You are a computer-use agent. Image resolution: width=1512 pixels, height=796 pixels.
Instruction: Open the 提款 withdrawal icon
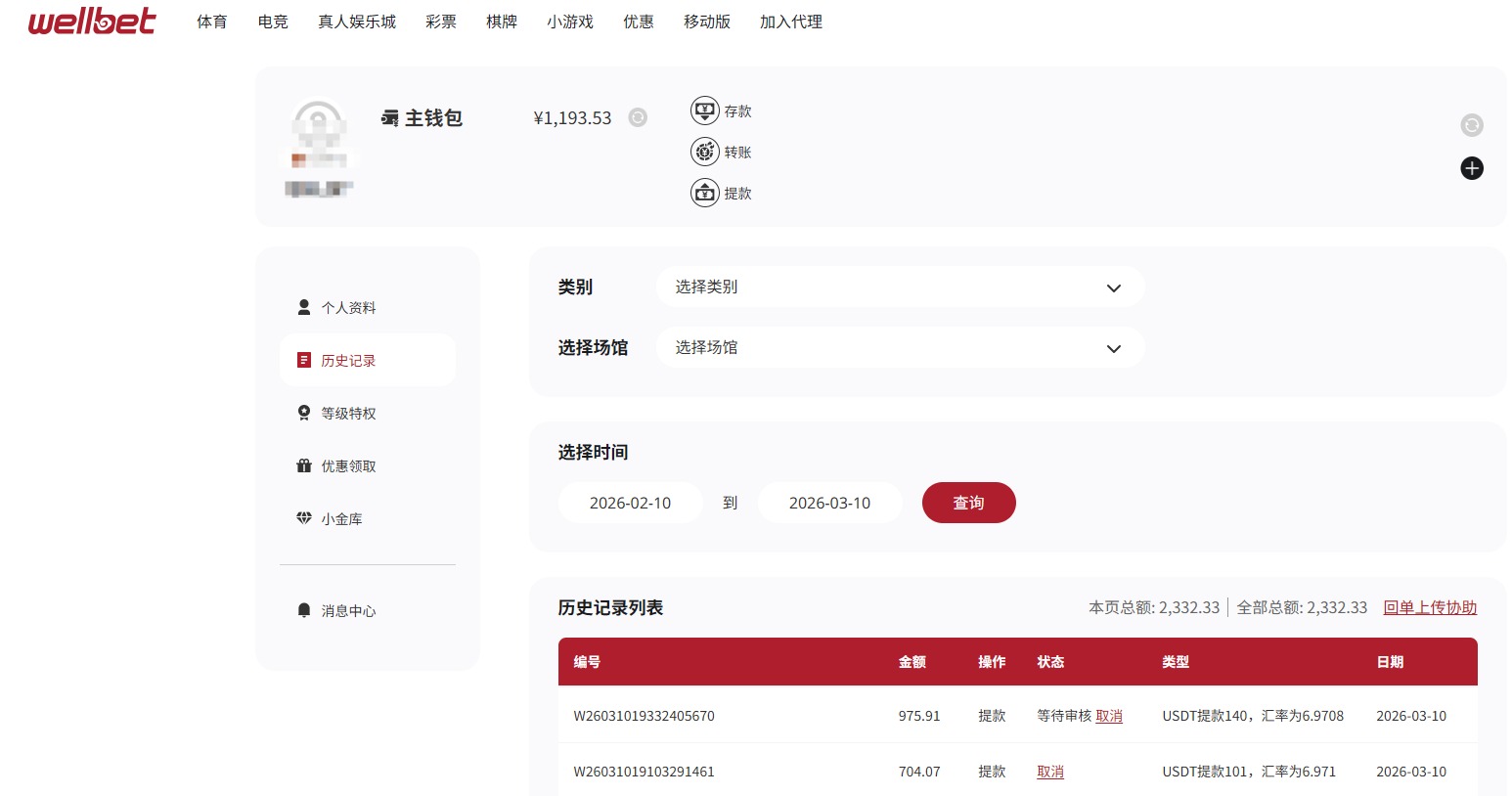coord(705,193)
